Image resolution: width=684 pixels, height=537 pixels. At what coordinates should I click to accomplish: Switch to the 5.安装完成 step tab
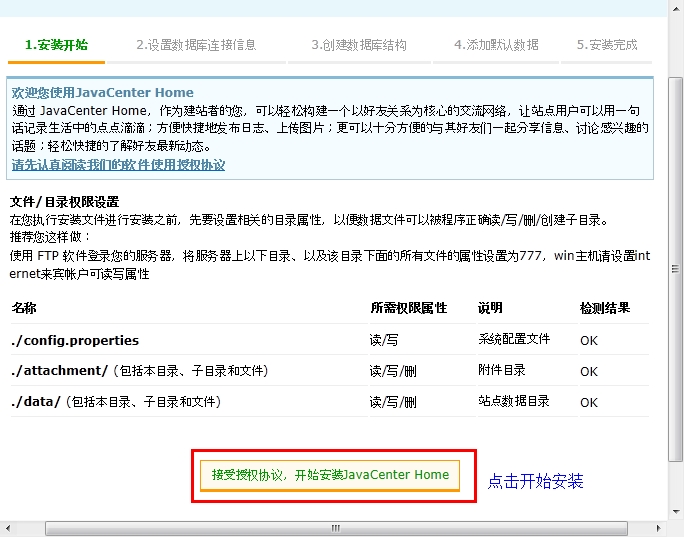click(607, 45)
